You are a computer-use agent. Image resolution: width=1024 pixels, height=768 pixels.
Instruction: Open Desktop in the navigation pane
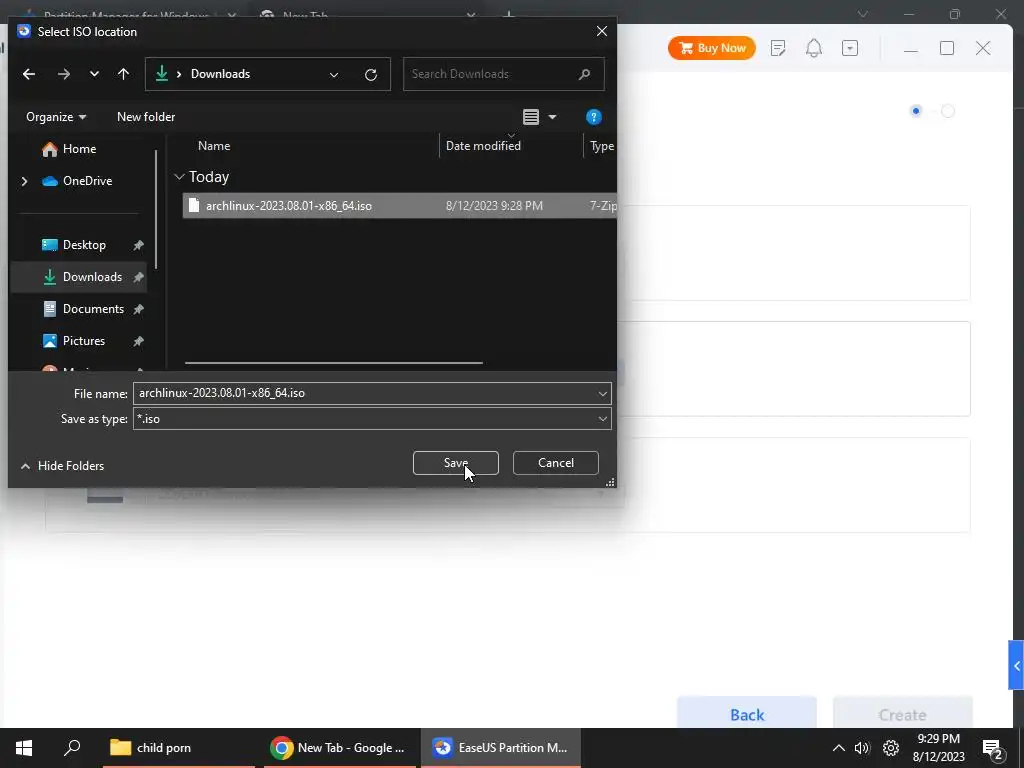(x=74, y=245)
